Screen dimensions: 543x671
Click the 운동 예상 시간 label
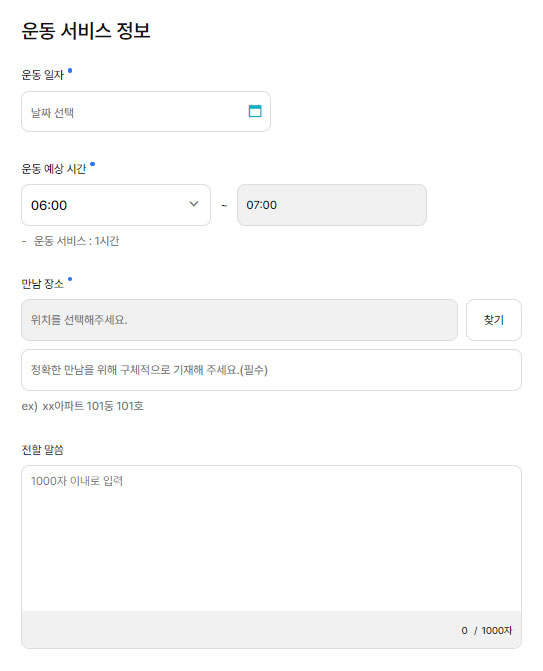[54, 169]
